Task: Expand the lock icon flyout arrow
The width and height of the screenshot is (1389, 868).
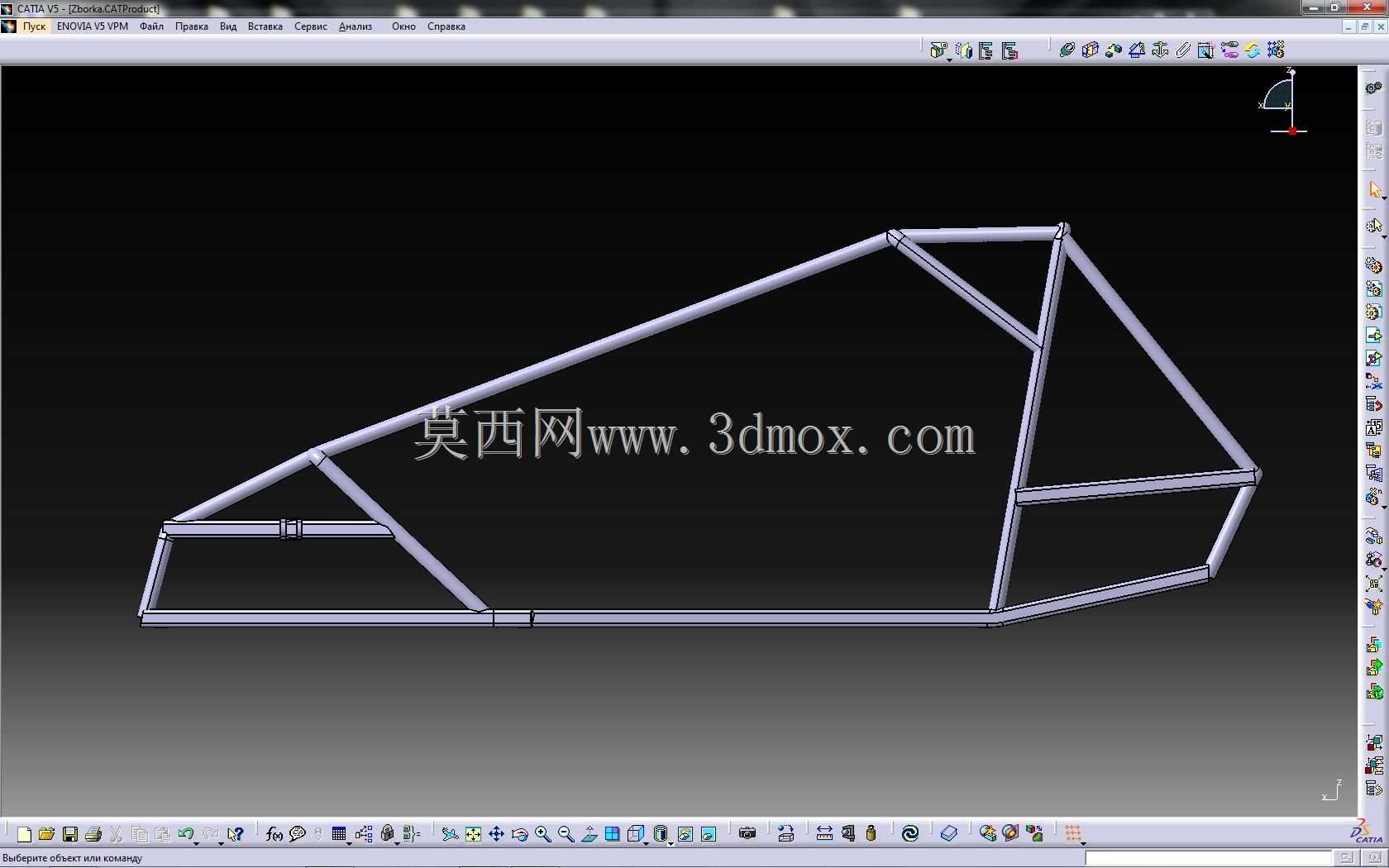Action: 398,842
